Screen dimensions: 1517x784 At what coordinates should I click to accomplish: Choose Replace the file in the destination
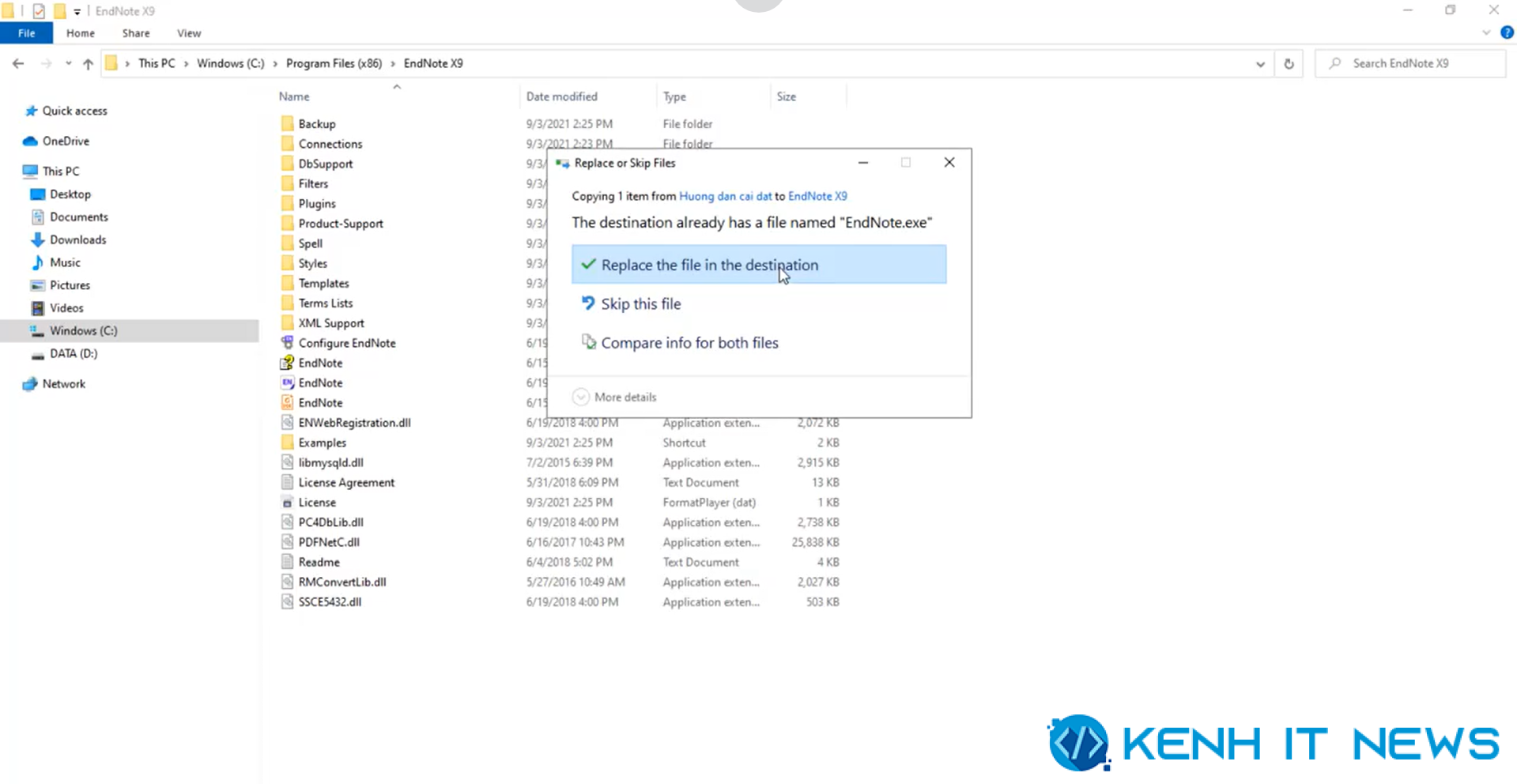click(759, 265)
